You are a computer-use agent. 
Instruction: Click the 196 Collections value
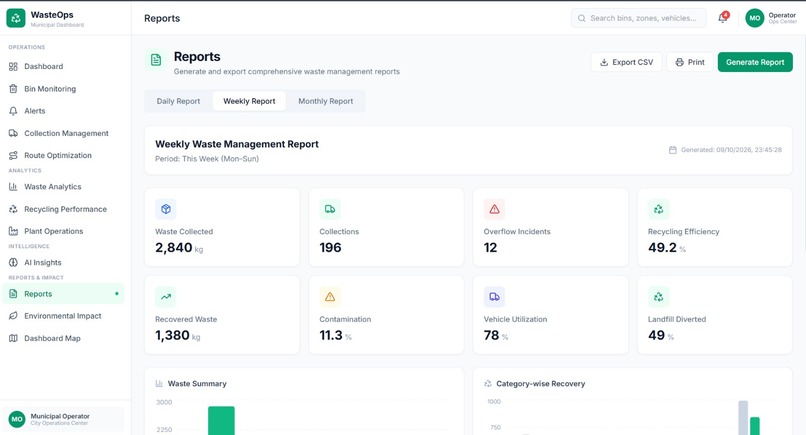point(330,248)
